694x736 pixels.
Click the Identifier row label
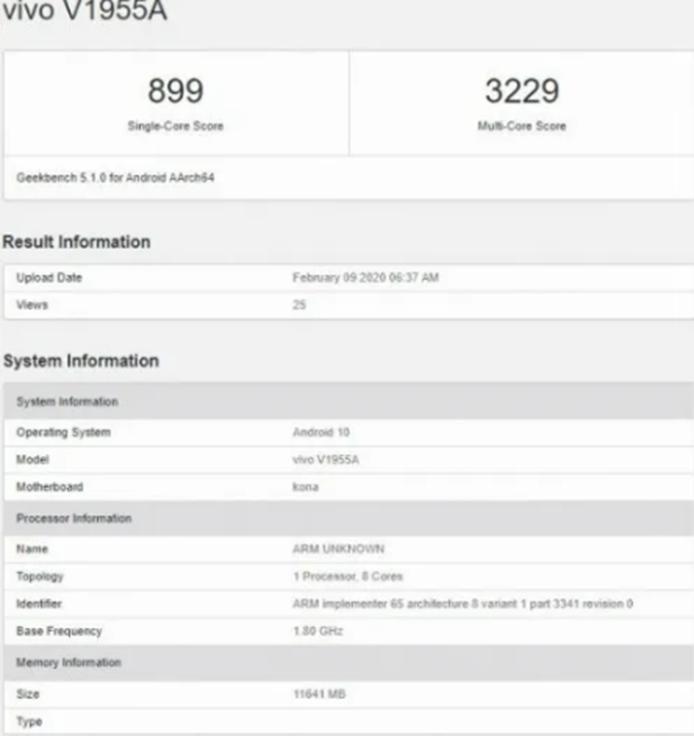[x=39, y=604]
